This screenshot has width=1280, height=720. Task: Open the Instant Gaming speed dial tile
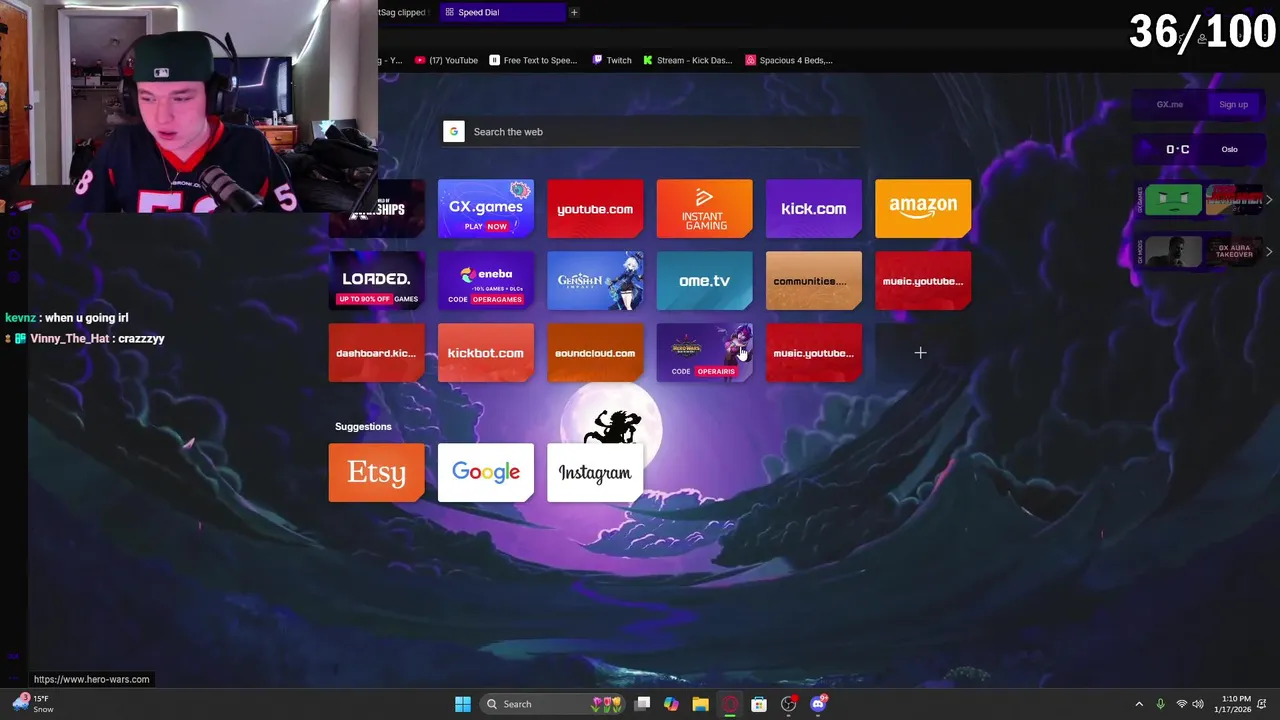704,208
